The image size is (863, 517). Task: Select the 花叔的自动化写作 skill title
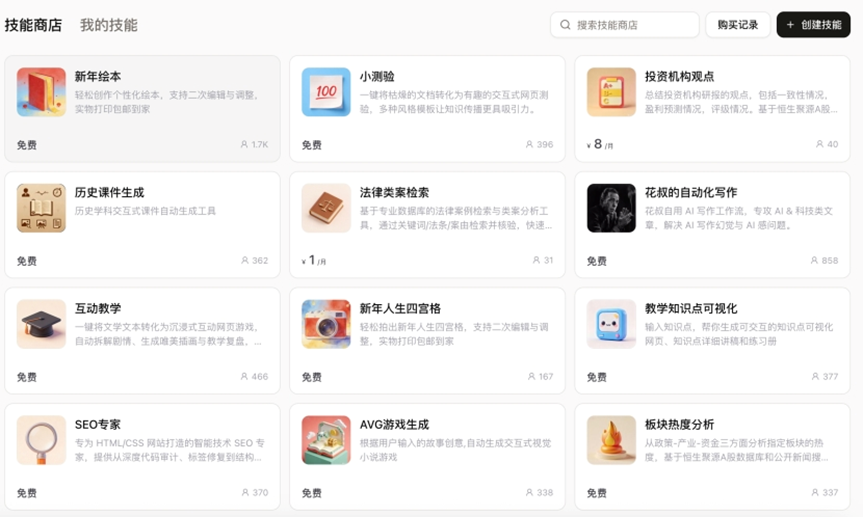[691, 193]
